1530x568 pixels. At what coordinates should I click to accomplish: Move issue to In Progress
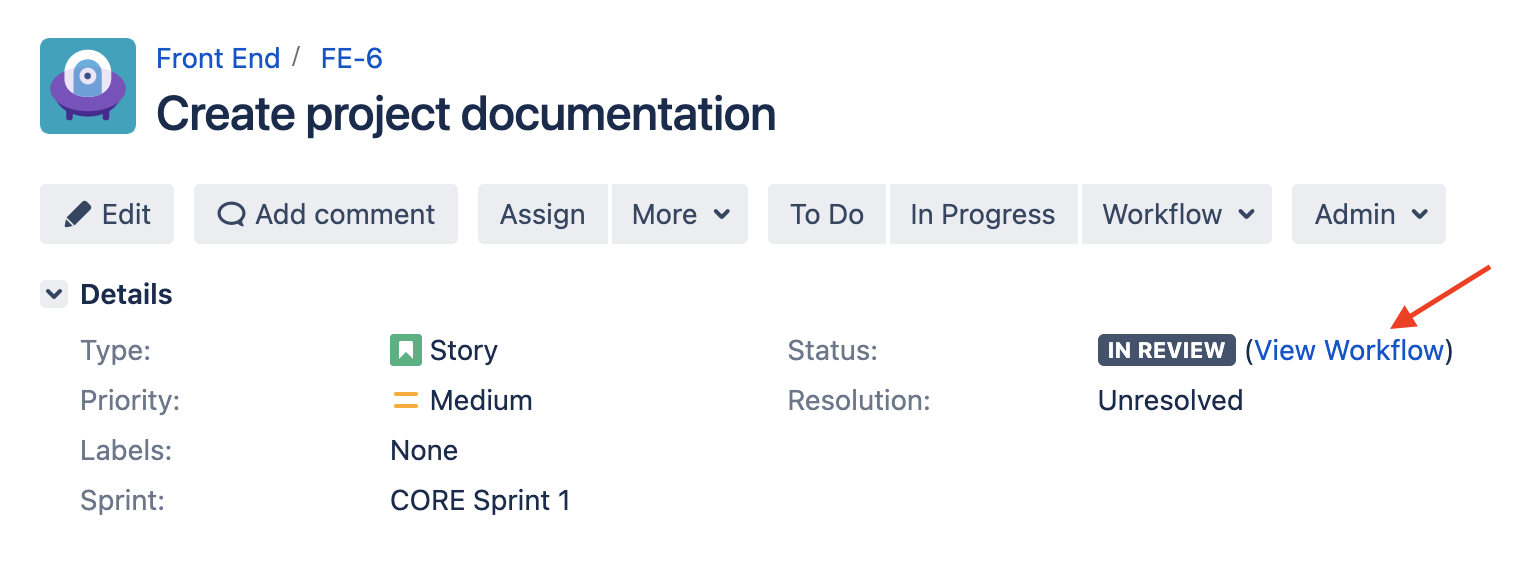[x=983, y=214]
